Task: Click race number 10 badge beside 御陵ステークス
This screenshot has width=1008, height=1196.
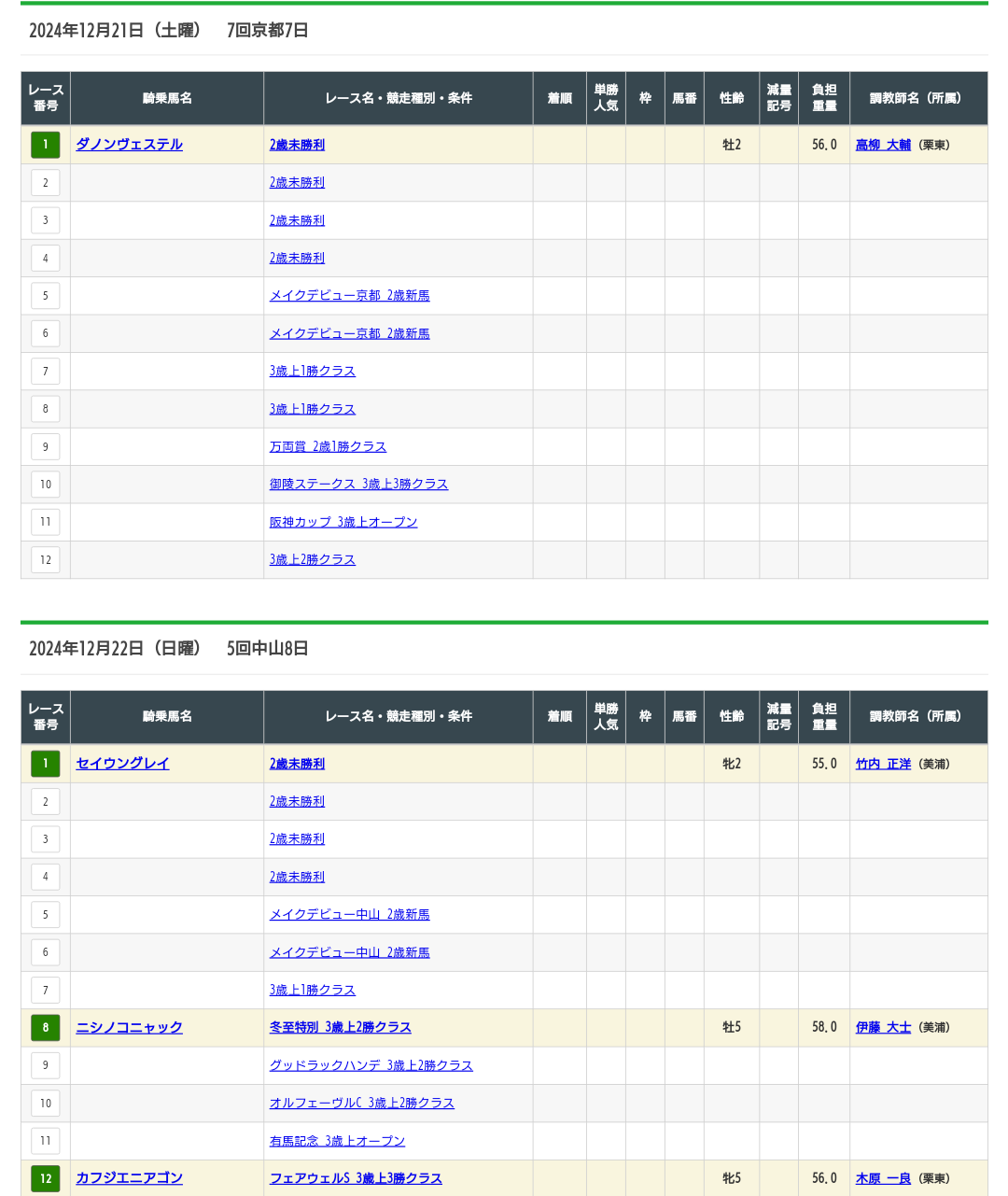Action: click(45, 484)
